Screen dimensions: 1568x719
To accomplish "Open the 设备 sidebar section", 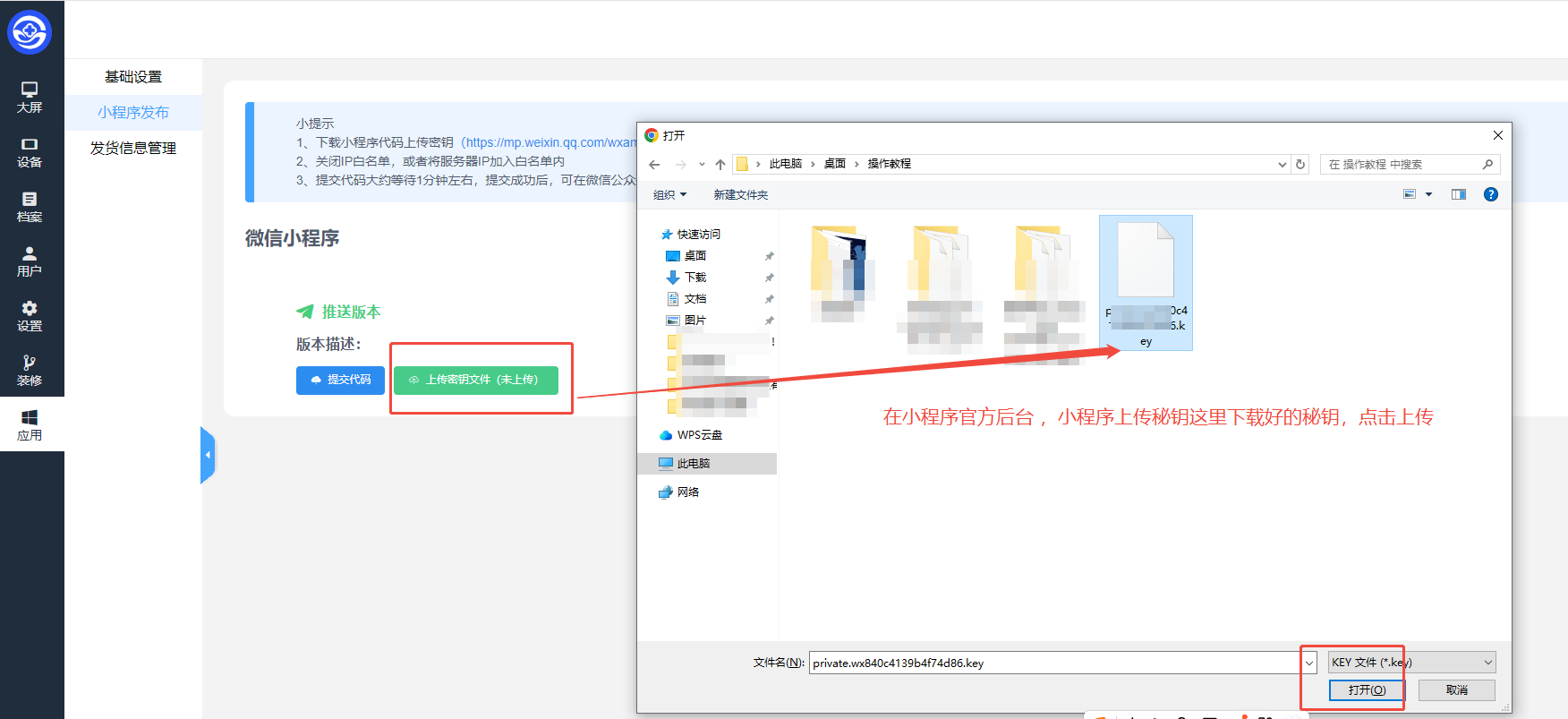I will pos(30,152).
